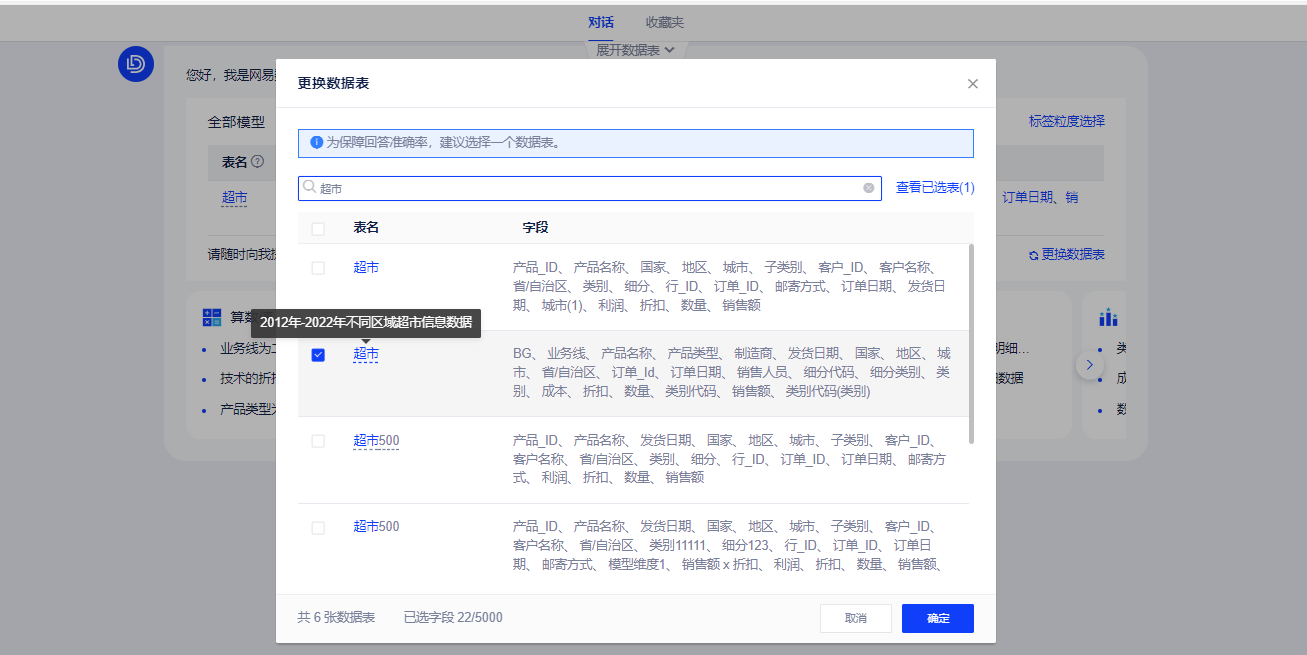Screen dimensions: 1307x655
Task: Click the 表名 help question icon
Action: click(x=258, y=162)
